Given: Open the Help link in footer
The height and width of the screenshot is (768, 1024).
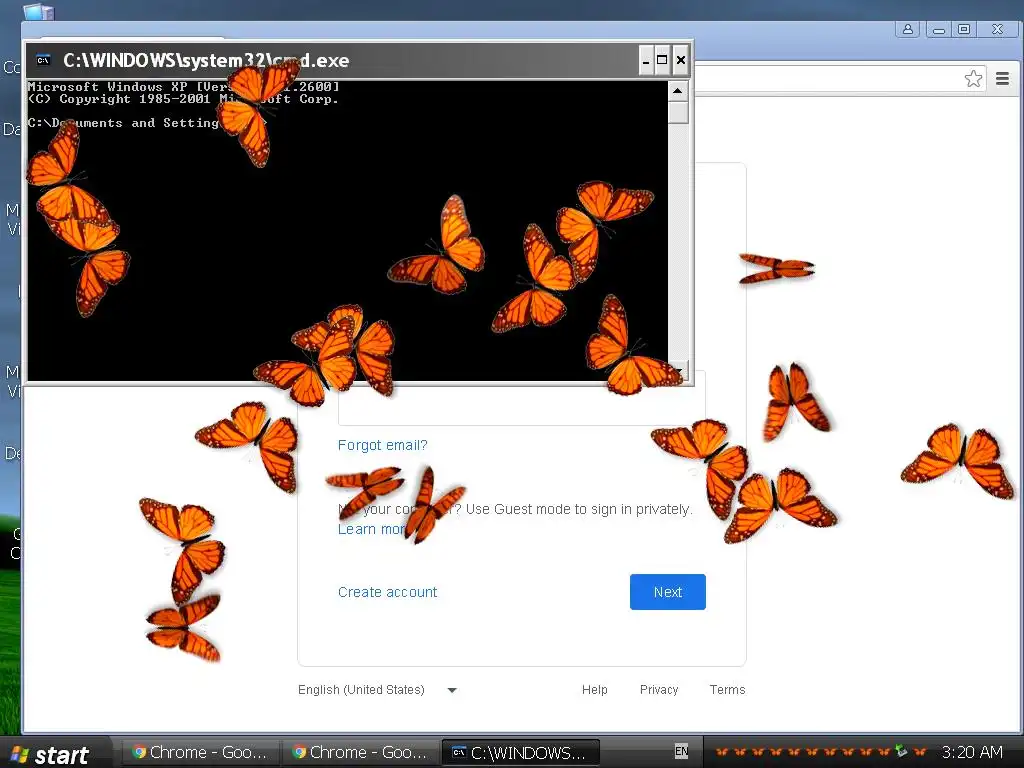Looking at the screenshot, I should click(594, 690).
